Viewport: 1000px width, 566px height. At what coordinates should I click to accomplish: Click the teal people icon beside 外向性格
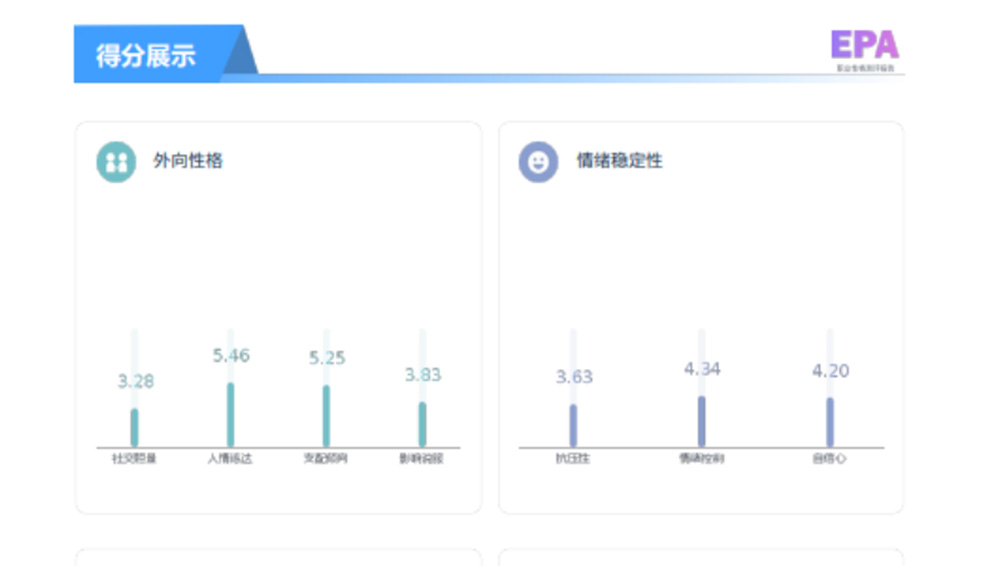pyautogui.click(x=116, y=161)
